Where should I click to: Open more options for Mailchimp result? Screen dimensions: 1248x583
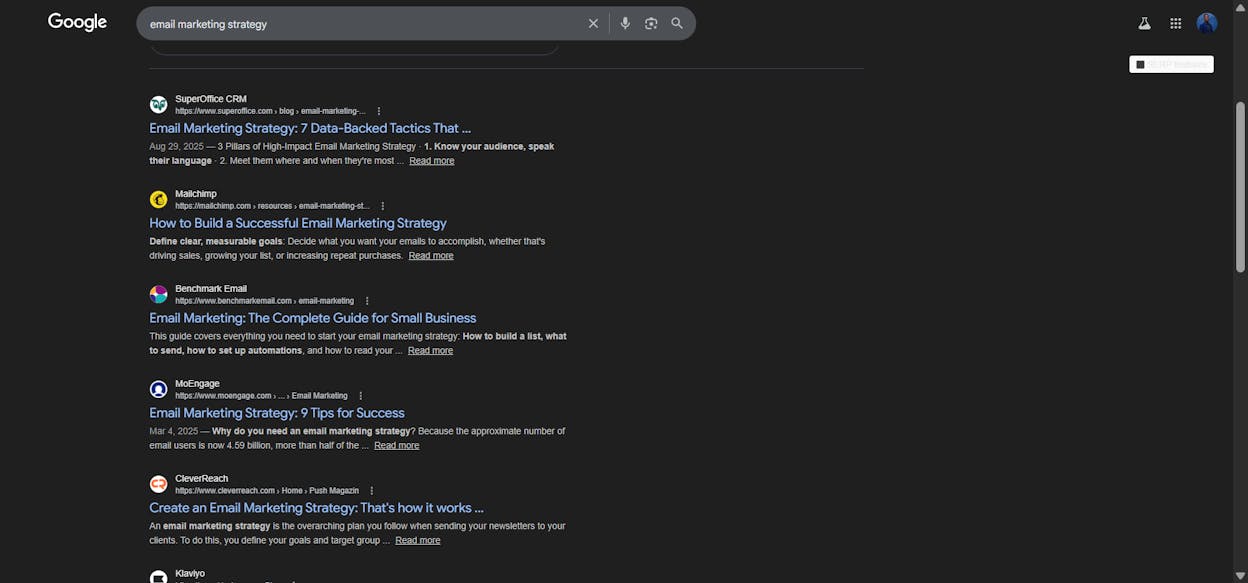tap(382, 206)
